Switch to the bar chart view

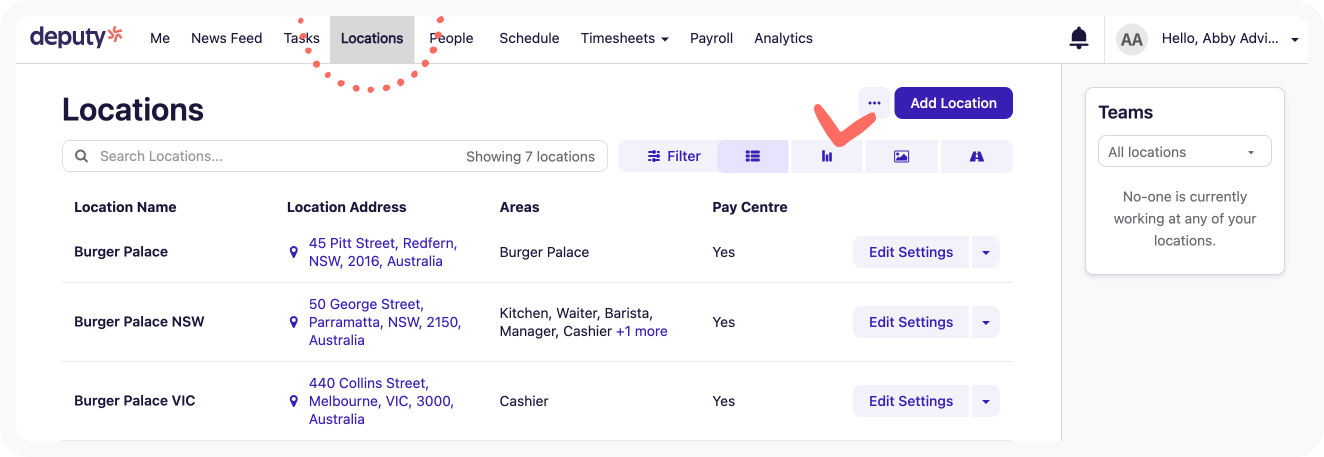[827, 156]
